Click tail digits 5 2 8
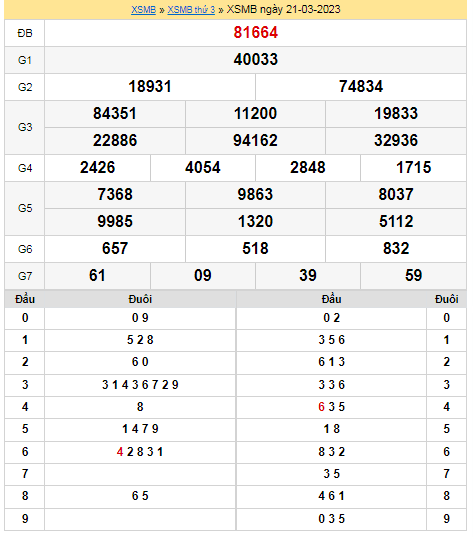Viewport: 473px width, 537px height. tap(140, 340)
